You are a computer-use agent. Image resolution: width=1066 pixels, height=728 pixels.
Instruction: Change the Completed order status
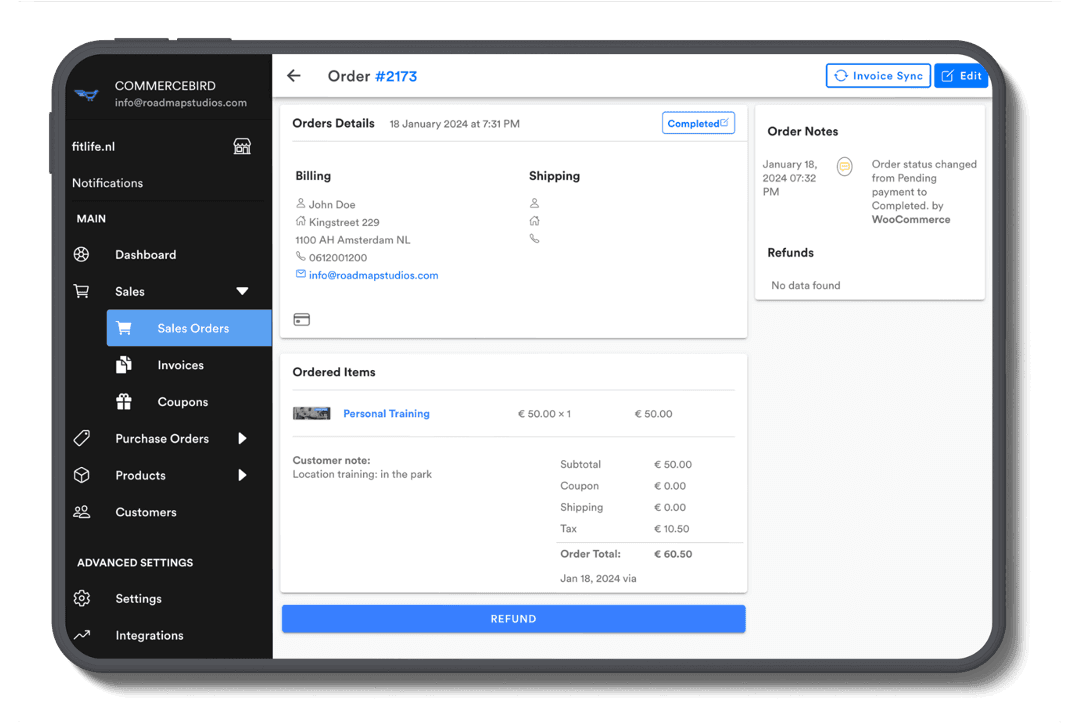698,123
